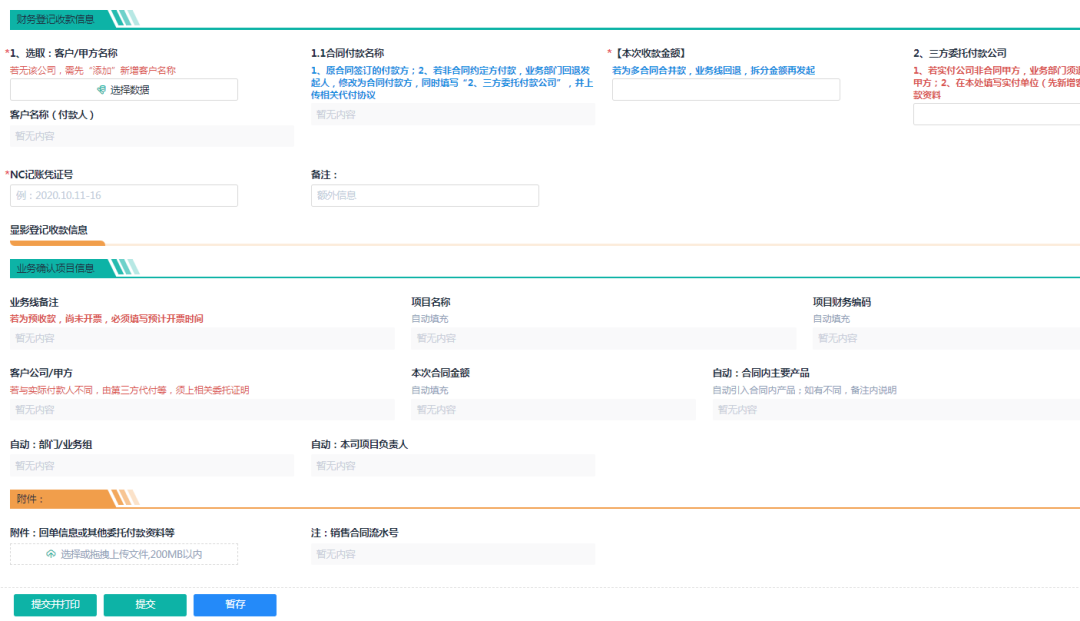Image resolution: width=1080 pixels, height=621 pixels.
Task: Click the 客户公司/甲方 field
Action: coord(202,410)
